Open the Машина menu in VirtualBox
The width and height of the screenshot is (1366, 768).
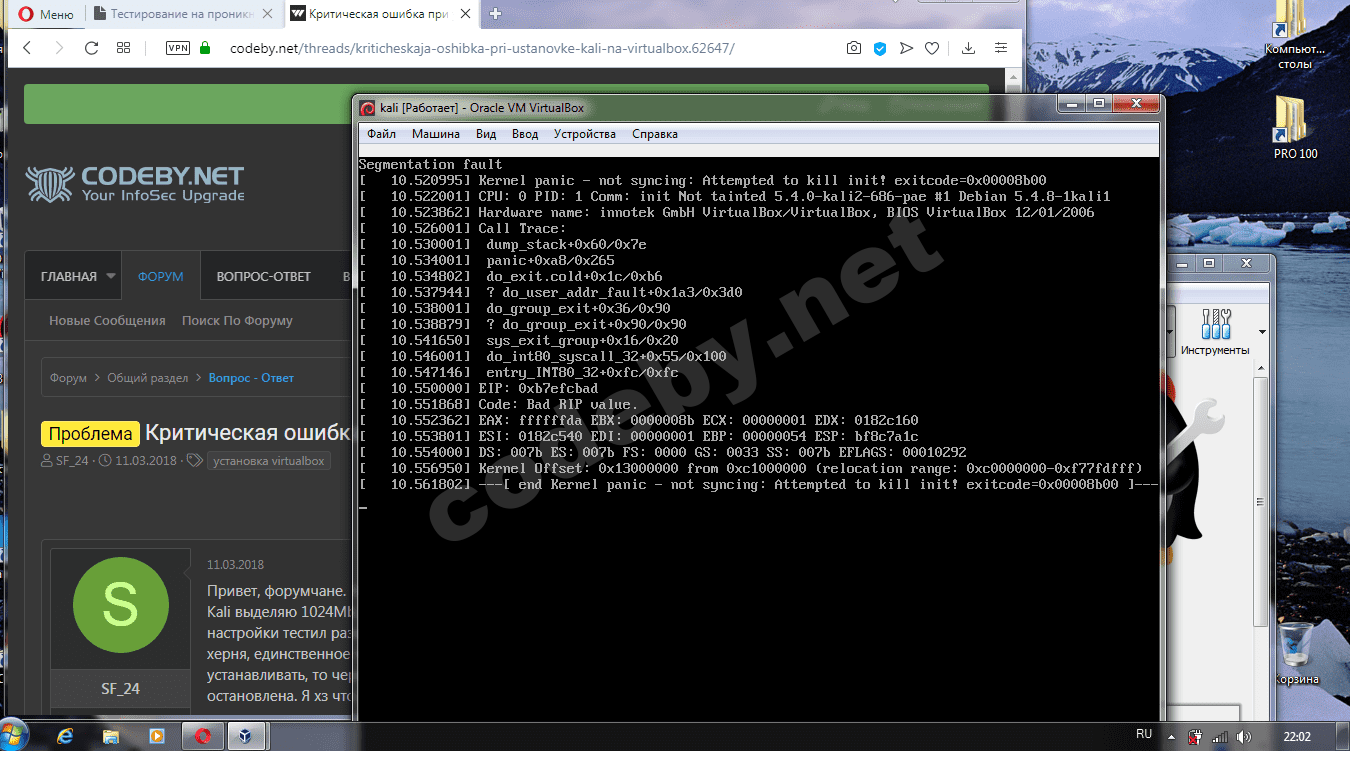pyautogui.click(x=436, y=134)
